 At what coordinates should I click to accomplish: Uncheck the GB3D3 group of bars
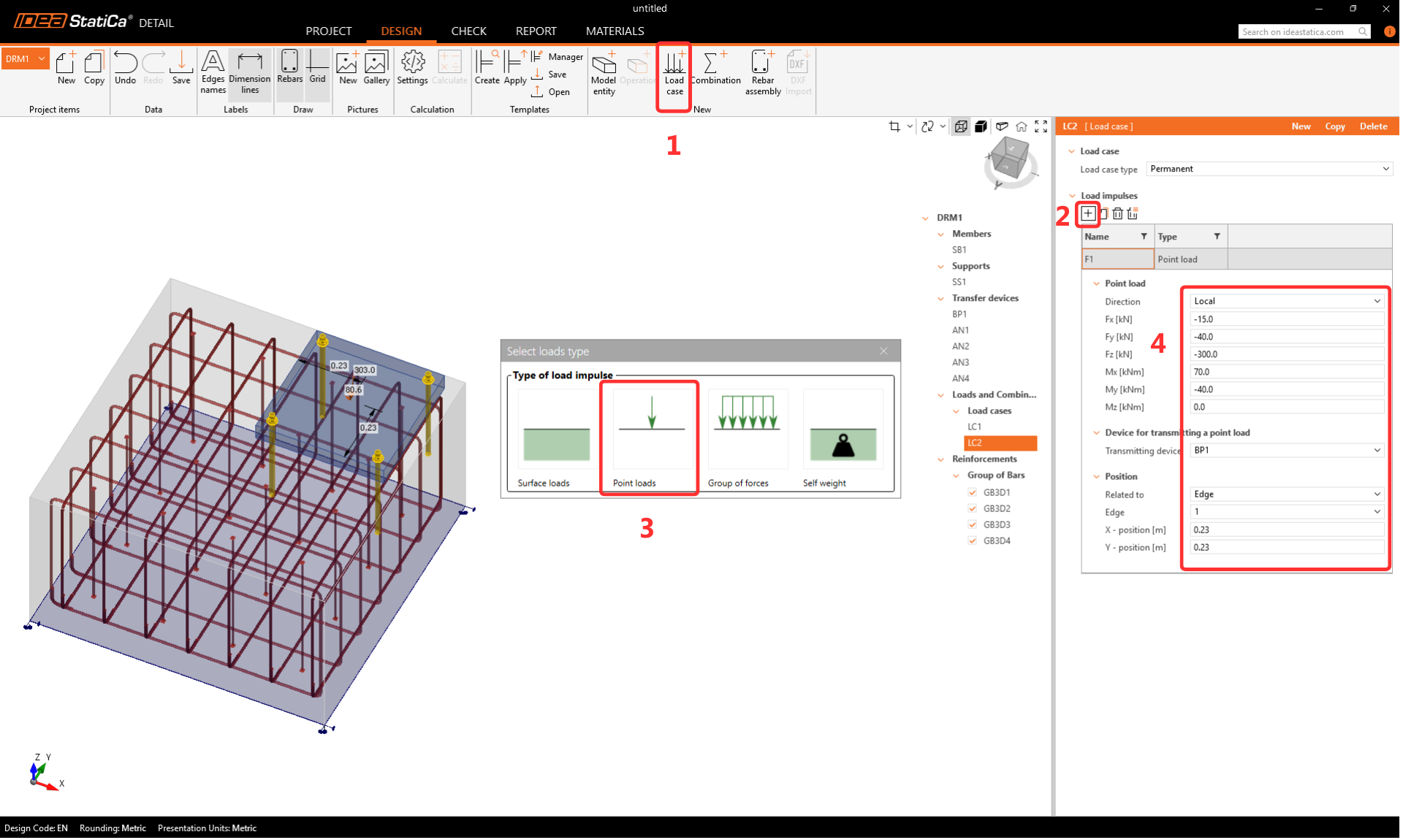coord(973,524)
